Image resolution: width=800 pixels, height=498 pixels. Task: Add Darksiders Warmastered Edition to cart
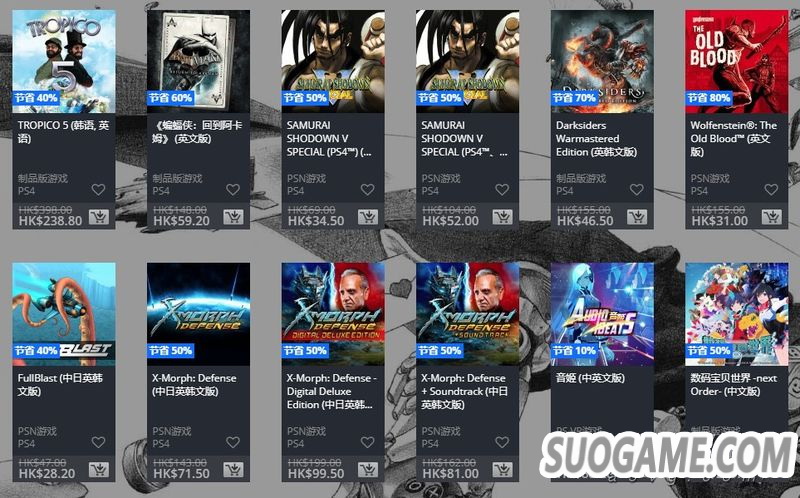tap(637, 217)
